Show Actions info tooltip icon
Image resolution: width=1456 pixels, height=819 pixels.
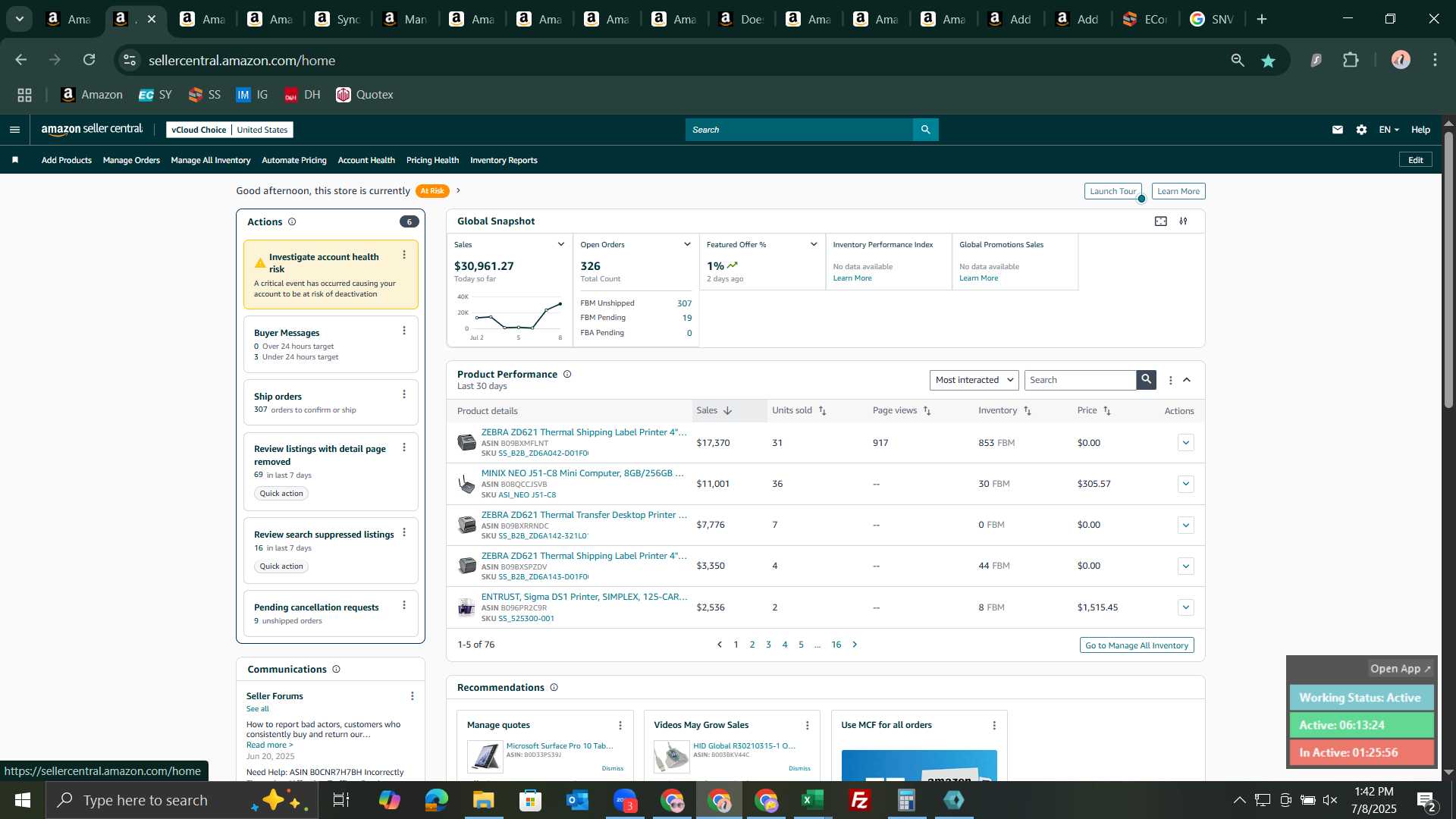[x=292, y=222]
